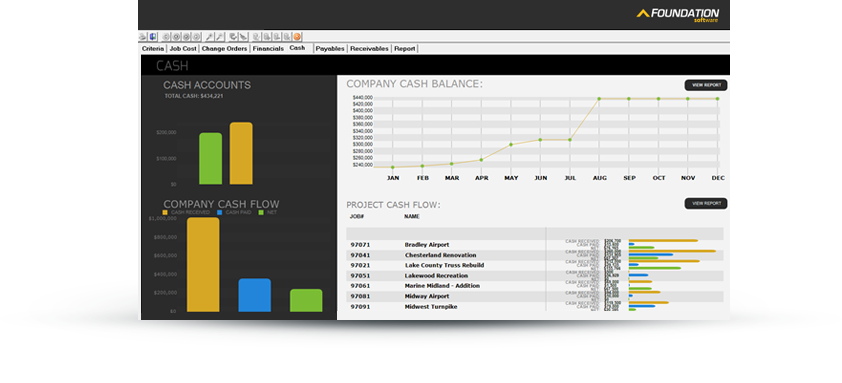The height and width of the screenshot is (383, 842).
Task: Open the Criteria tab
Action: tap(153, 48)
